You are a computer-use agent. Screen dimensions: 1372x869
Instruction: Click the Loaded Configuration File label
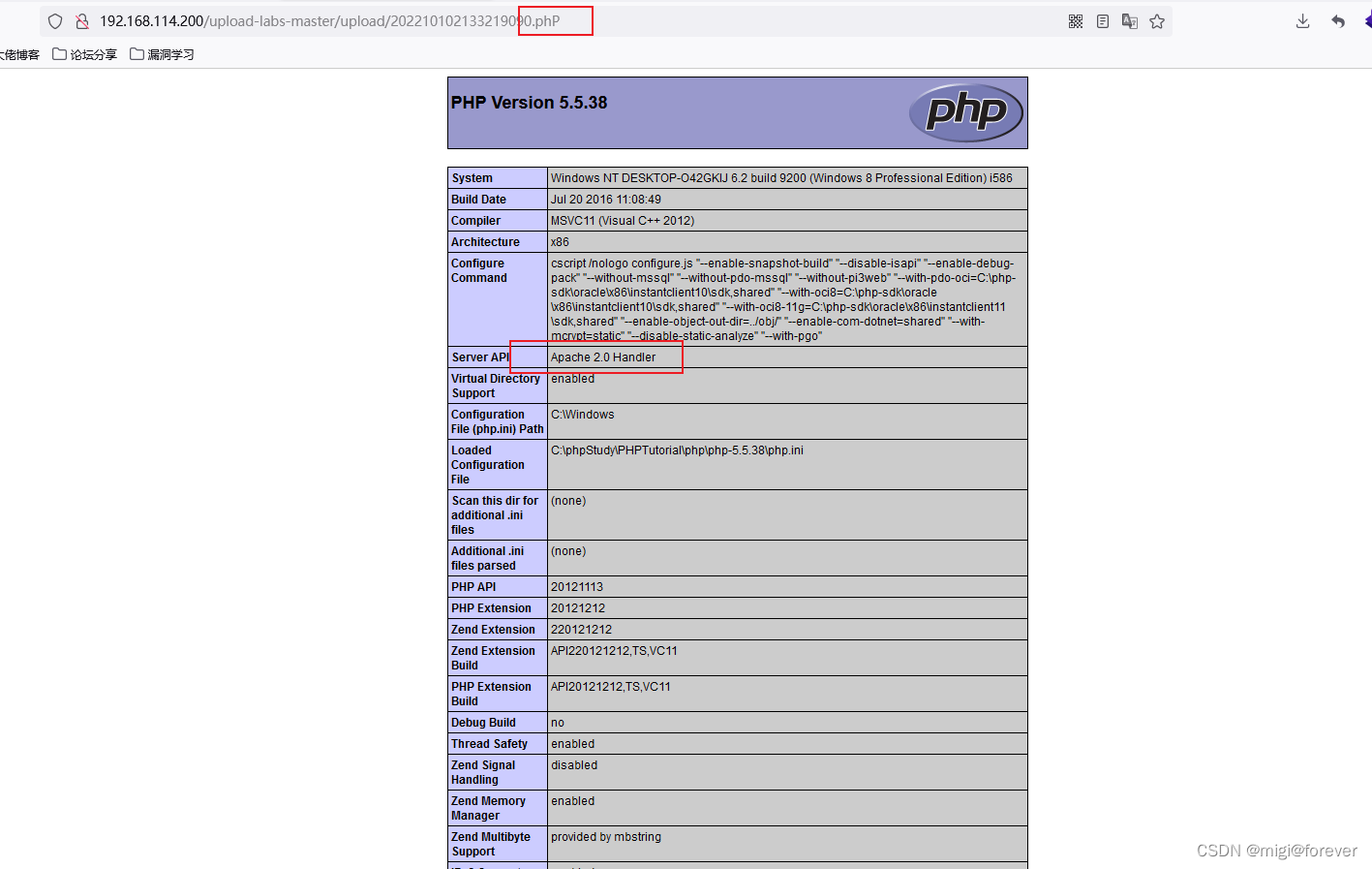point(488,465)
